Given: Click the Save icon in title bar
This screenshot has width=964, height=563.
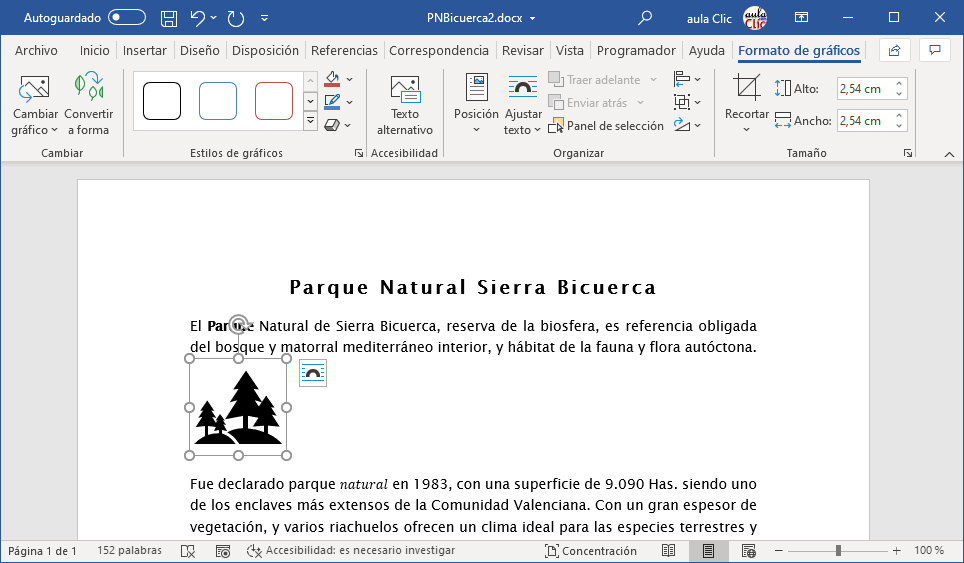Looking at the screenshot, I should [169, 18].
